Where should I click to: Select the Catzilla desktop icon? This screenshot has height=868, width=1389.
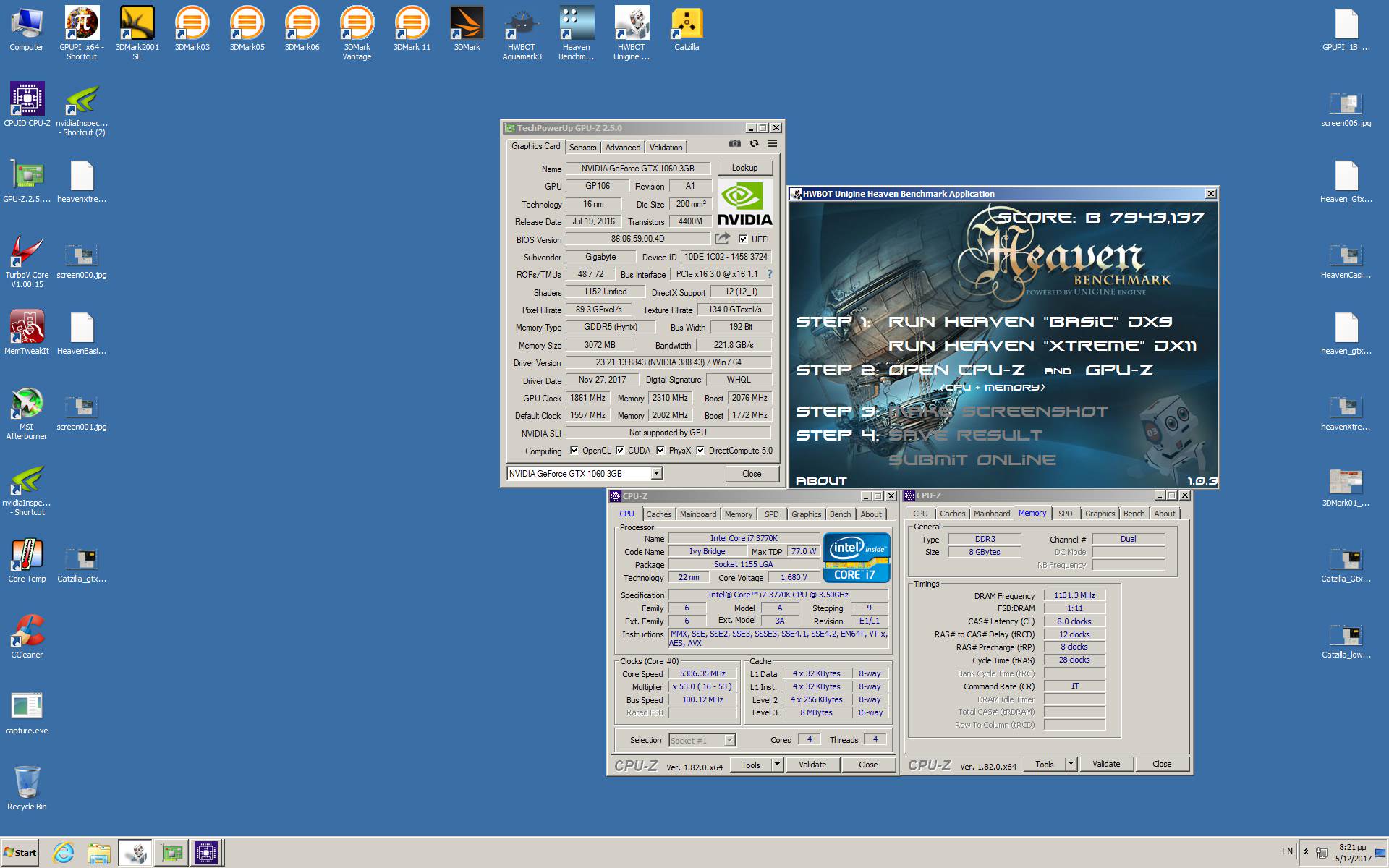click(687, 29)
